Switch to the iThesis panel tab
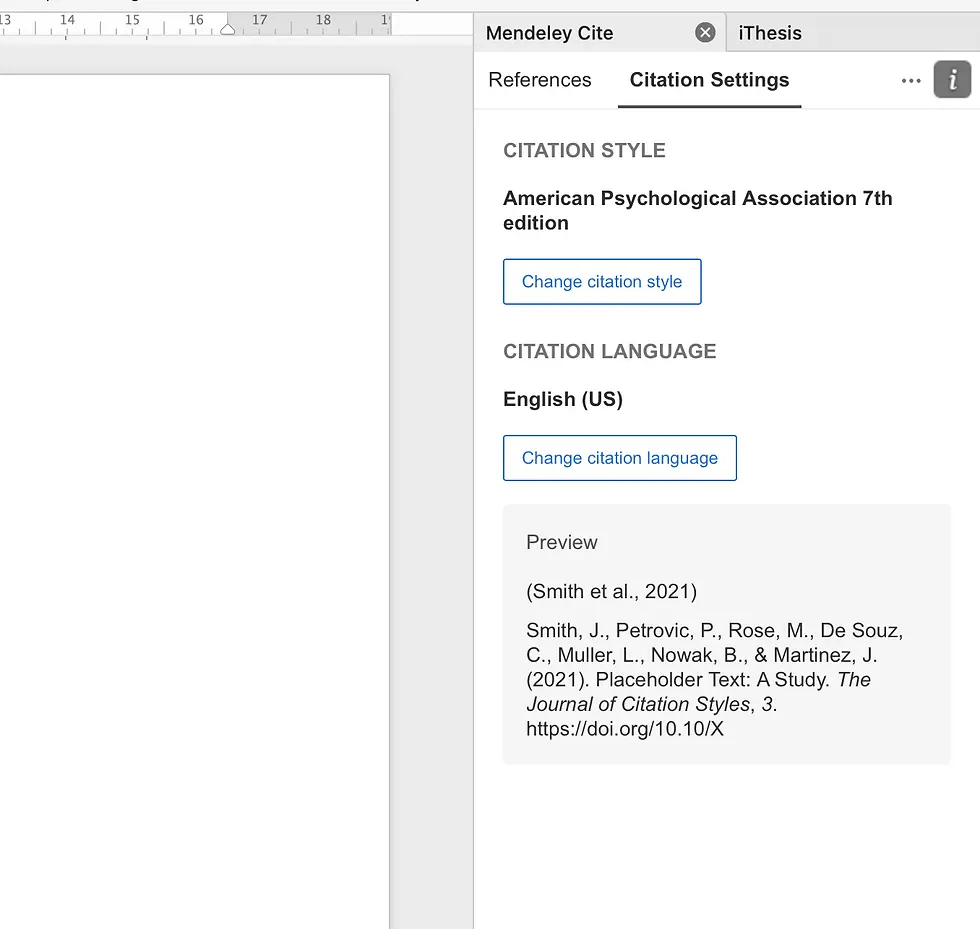The image size is (980, 929). pyautogui.click(x=769, y=33)
